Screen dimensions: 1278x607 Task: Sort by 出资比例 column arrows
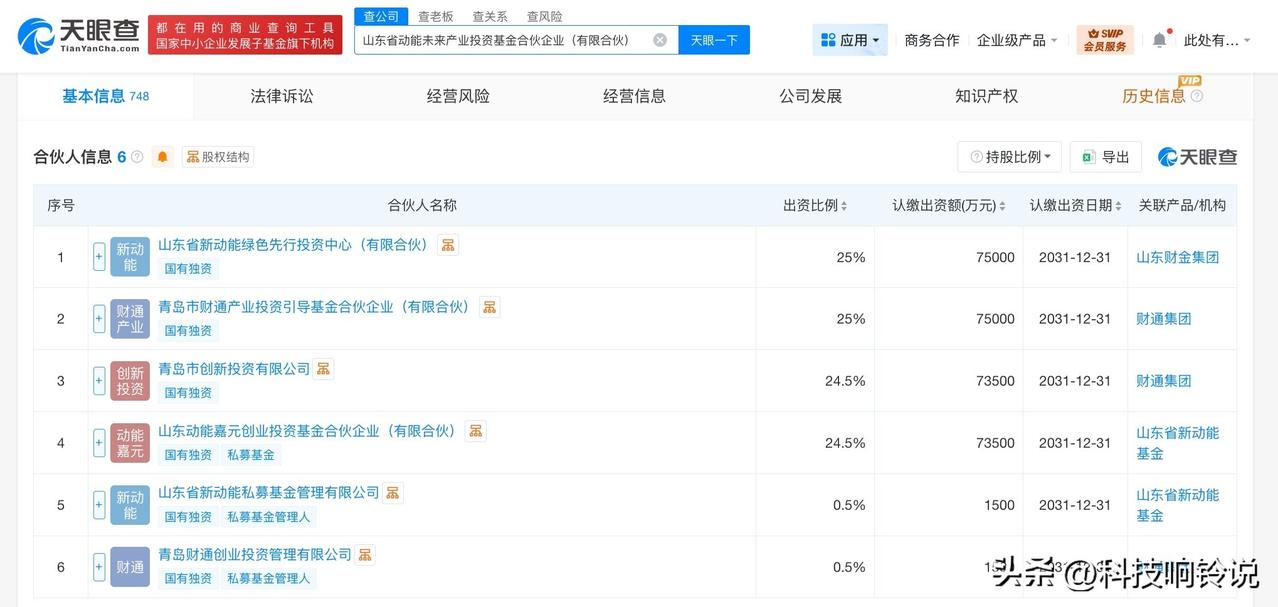click(844, 206)
